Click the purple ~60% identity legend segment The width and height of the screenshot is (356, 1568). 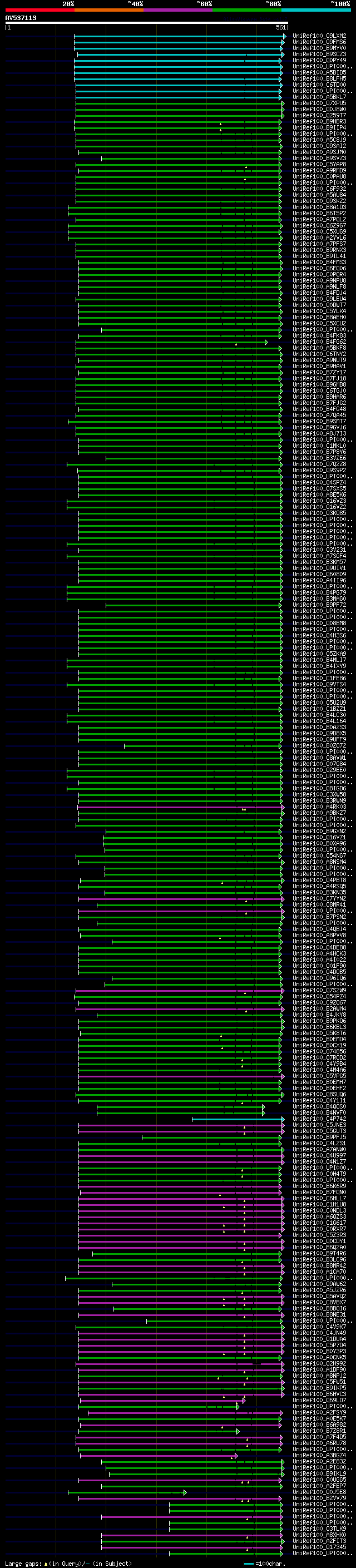[x=177, y=10]
